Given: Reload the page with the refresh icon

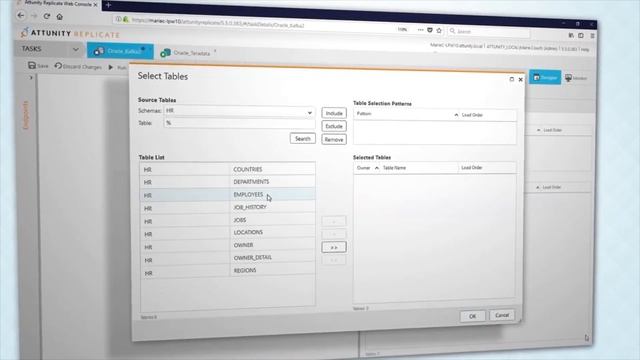Looking at the screenshot, I should [x=47, y=16].
